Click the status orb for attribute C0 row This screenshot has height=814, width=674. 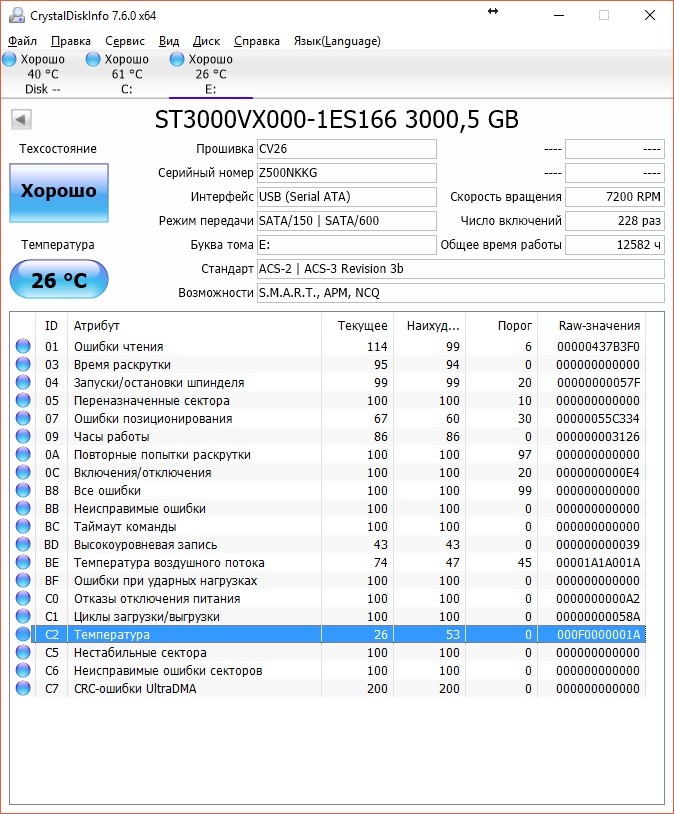pyautogui.click(x=23, y=599)
